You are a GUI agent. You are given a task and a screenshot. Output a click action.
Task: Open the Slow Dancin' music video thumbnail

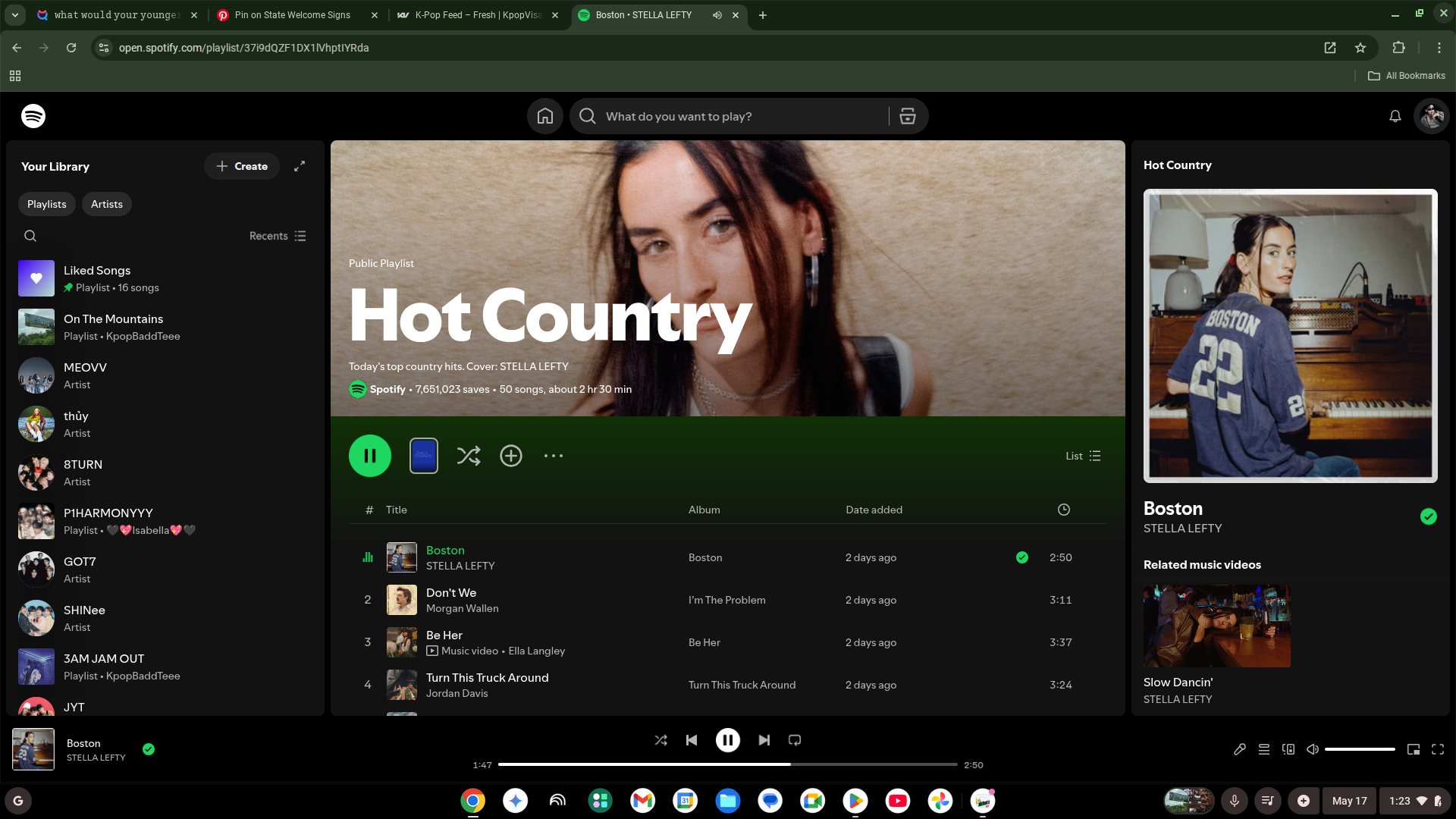pos(1217,626)
